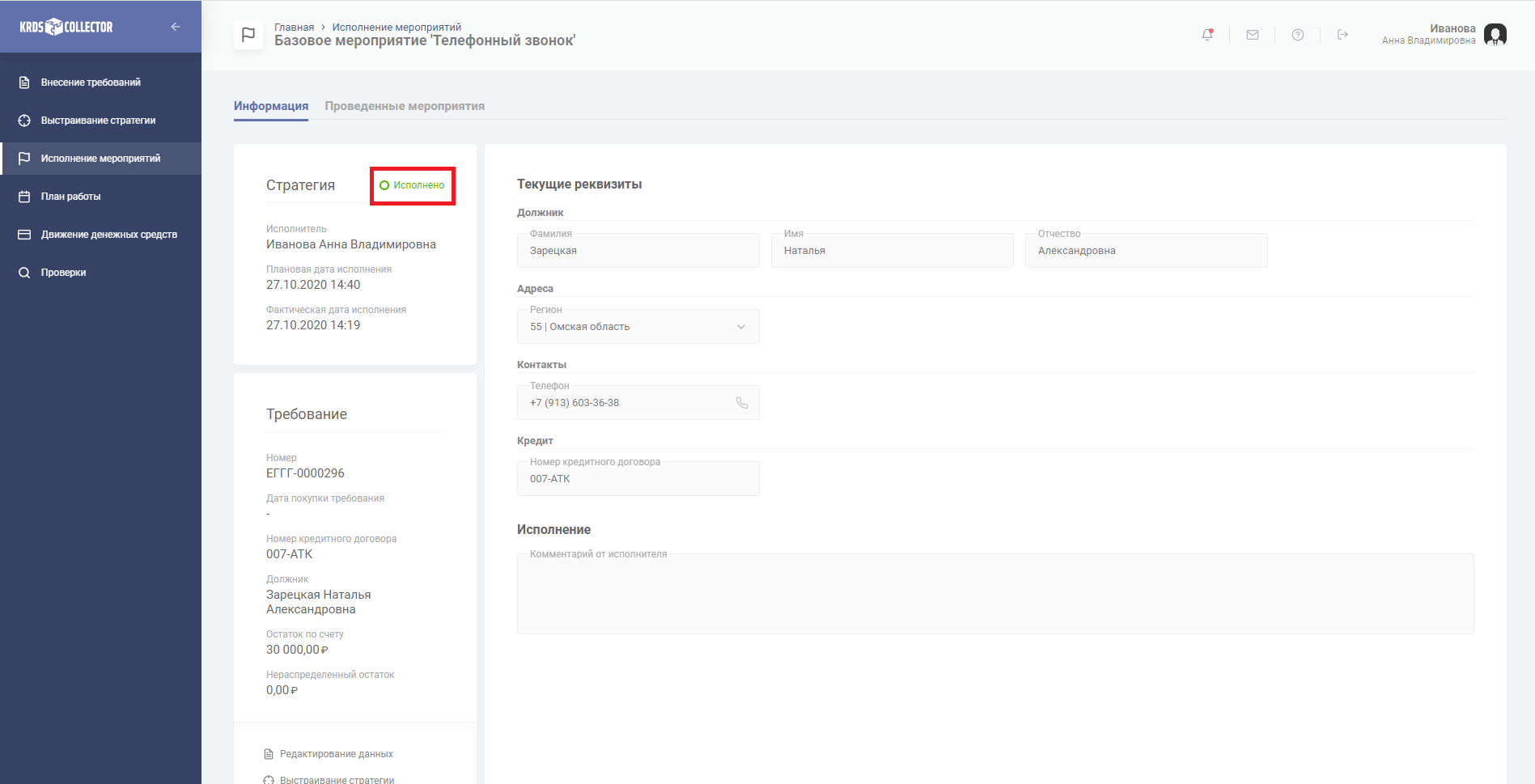Click the Фамилия input field
Image resolution: width=1535 pixels, height=784 pixels.
(638, 251)
